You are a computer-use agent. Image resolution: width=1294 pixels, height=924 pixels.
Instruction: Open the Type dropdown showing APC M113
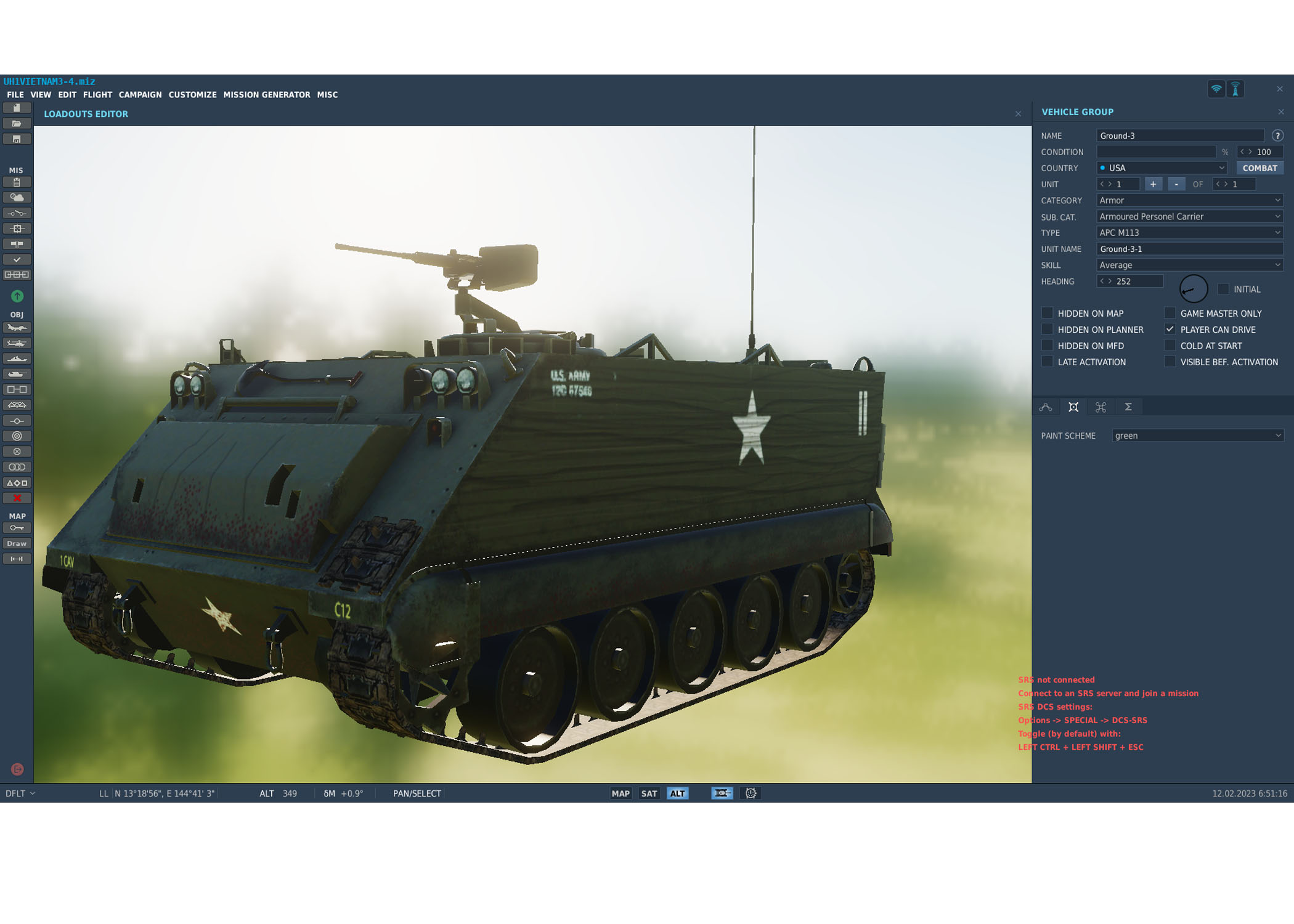(1189, 232)
